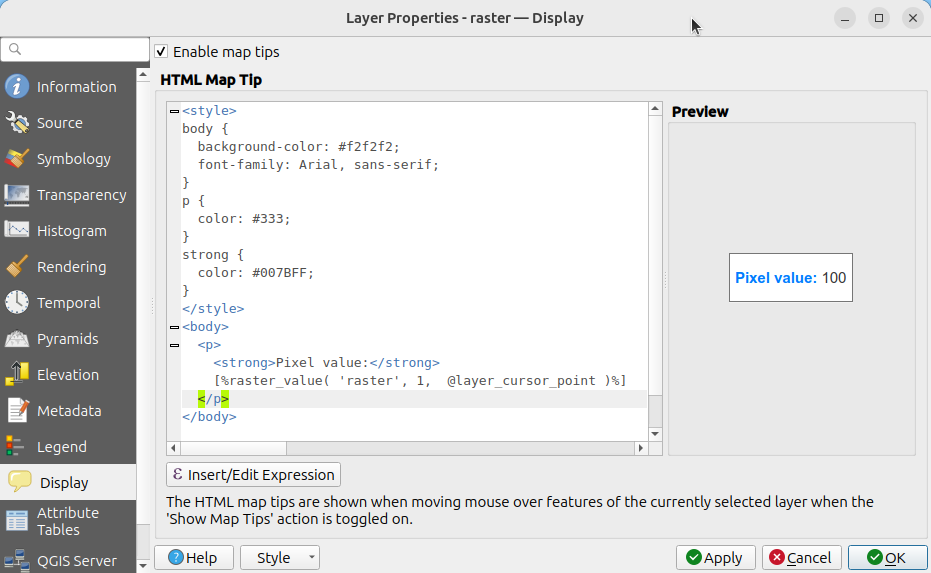Open Symbology paintbrush icon

[17, 159]
